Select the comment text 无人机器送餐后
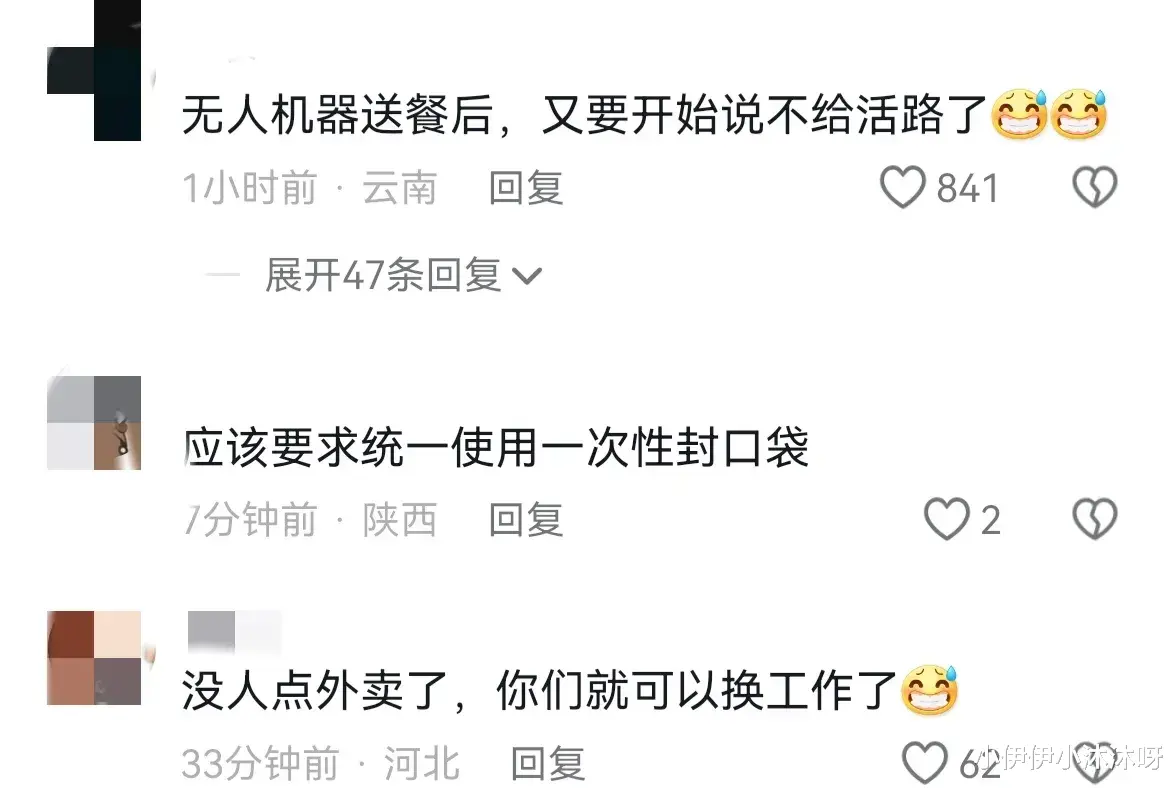The height and width of the screenshot is (788, 1176). click(336, 116)
